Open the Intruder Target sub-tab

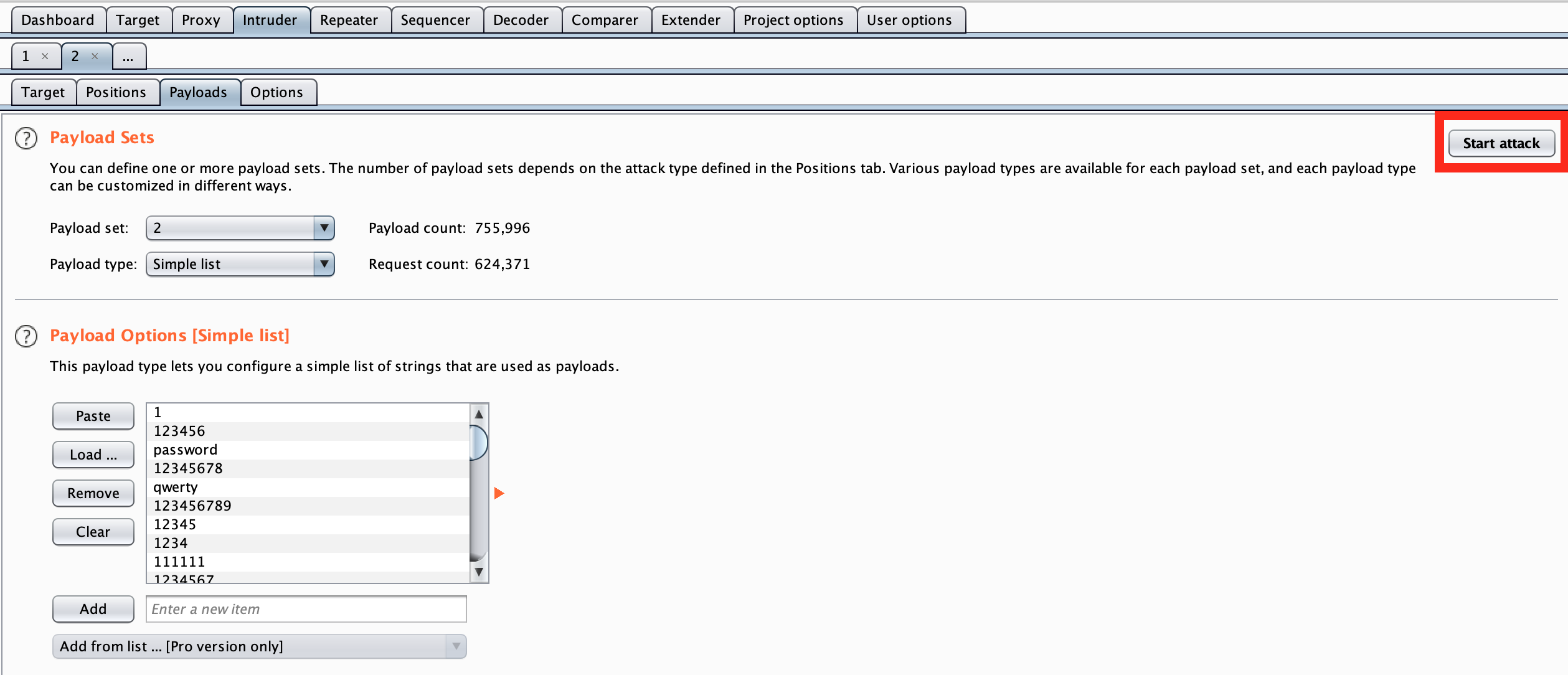[x=43, y=92]
